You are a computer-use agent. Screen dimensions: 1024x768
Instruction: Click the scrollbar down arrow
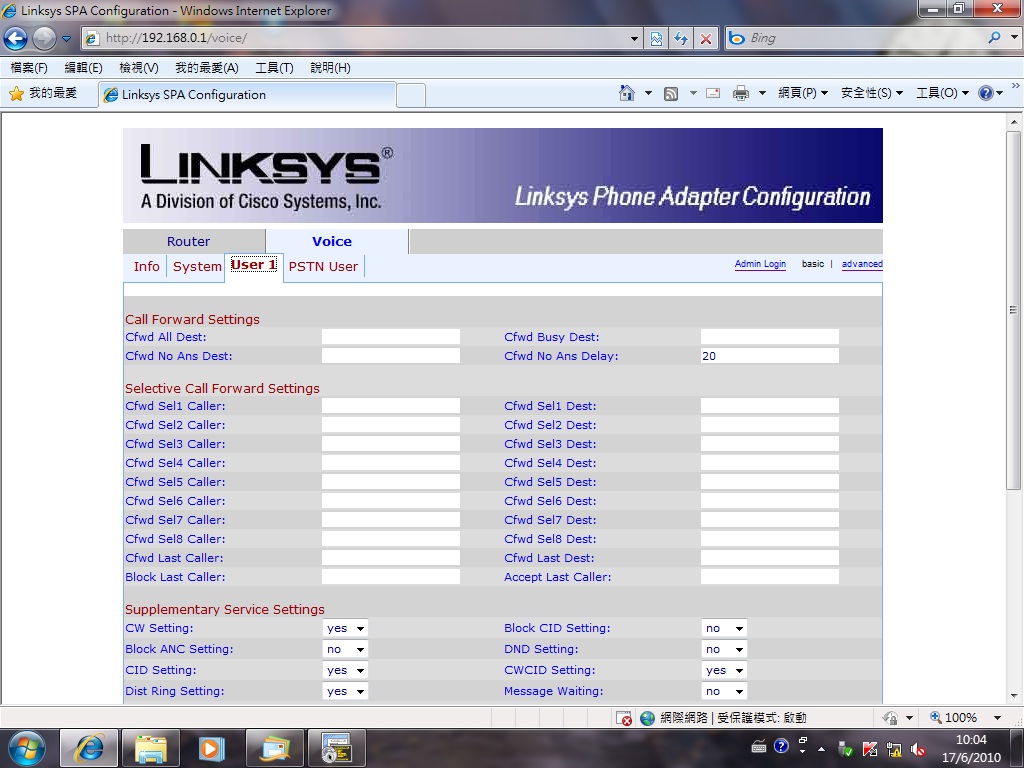(1013, 696)
